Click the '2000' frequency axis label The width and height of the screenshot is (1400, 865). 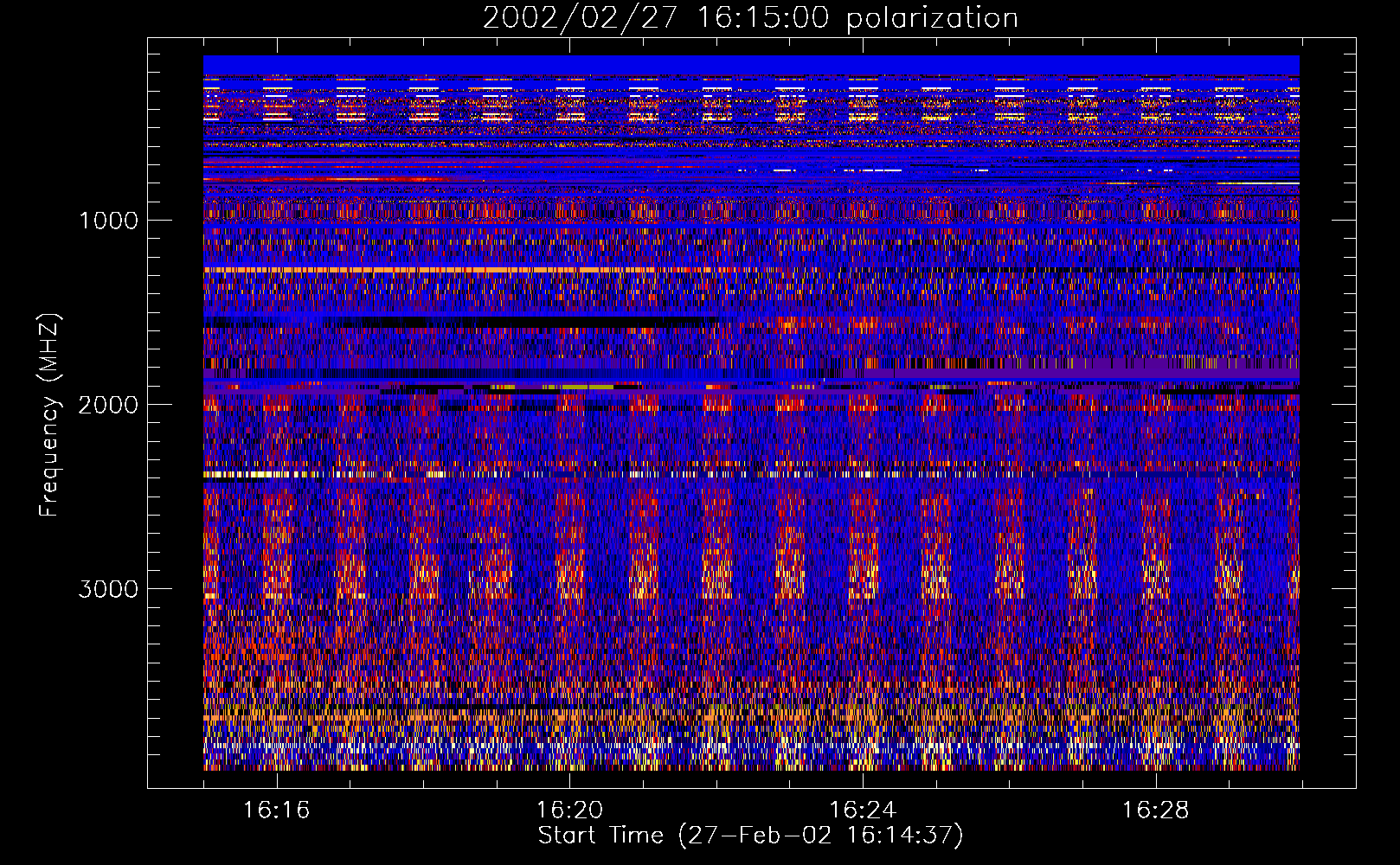108,405
